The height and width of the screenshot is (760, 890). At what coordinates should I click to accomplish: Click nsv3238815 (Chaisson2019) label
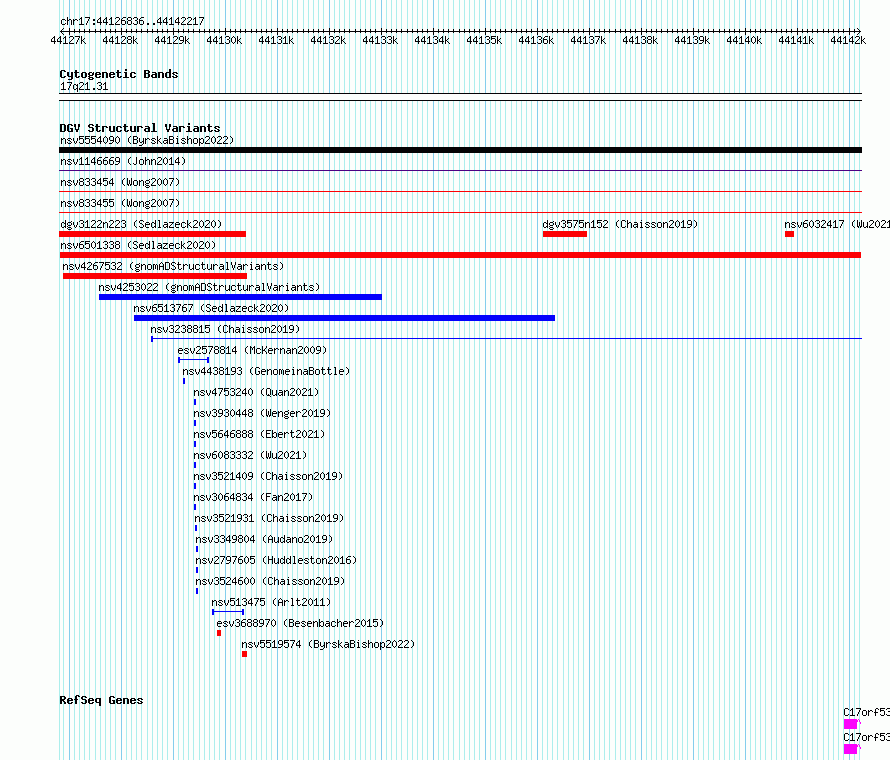pyautogui.click(x=225, y=329)
